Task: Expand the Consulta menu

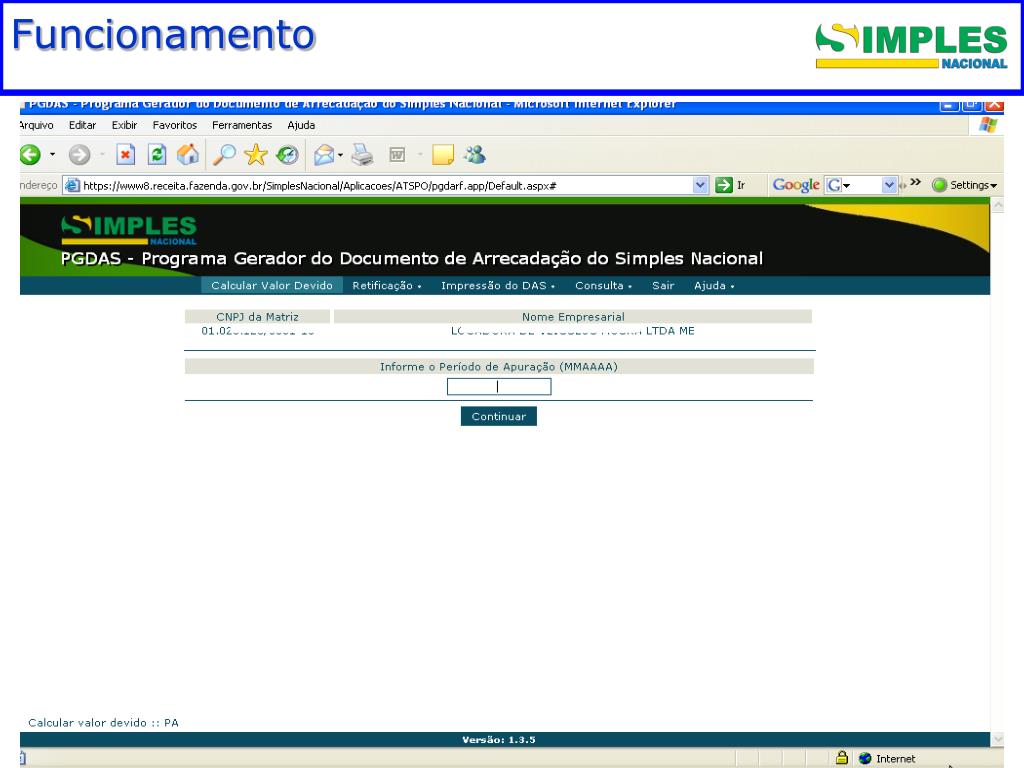Action: tap(603, 285)
